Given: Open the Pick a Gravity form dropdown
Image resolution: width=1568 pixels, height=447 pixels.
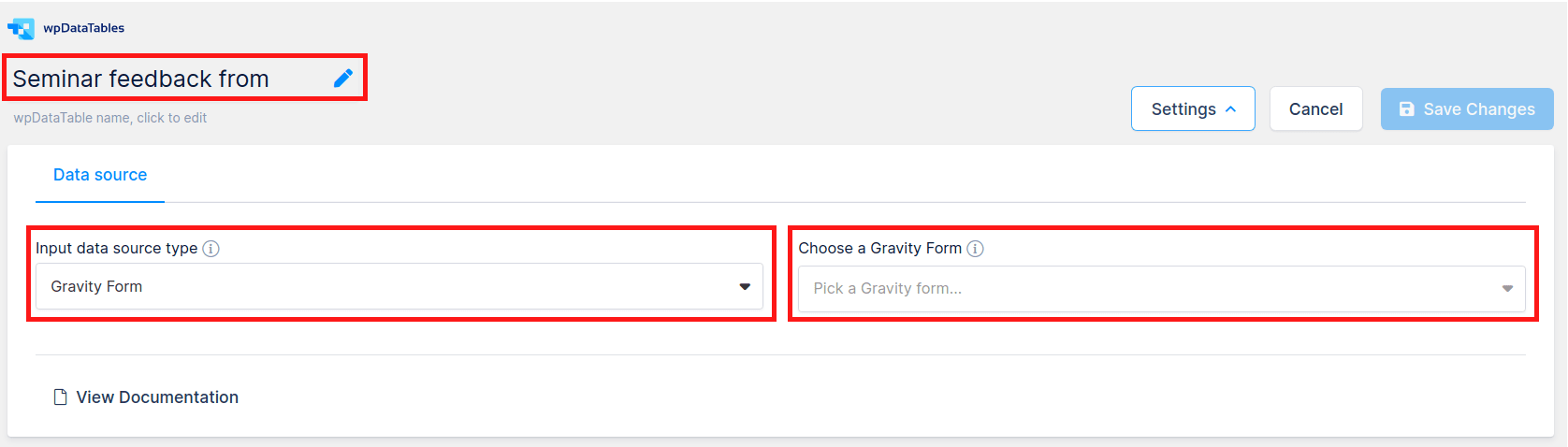Looking at the screenshot, I should (1160, 289).
